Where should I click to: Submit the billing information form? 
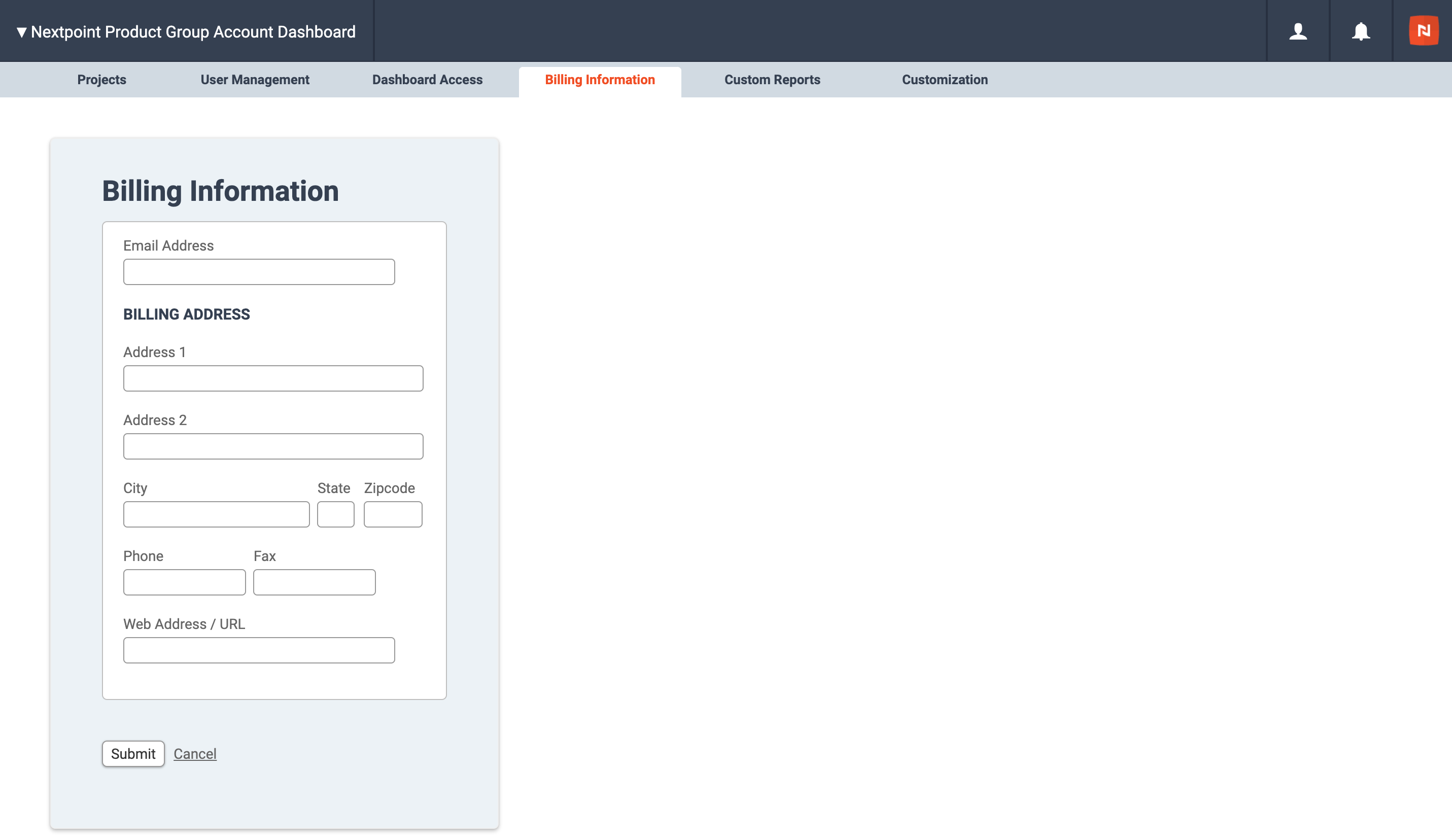click(133, 754)
